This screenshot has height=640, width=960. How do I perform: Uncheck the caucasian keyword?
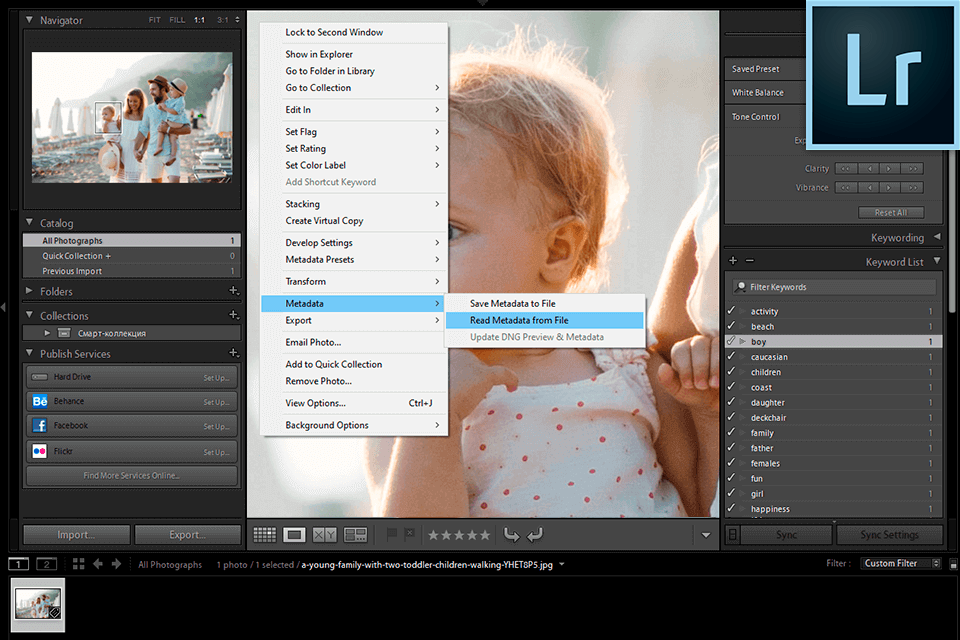[x=731, y=356]
